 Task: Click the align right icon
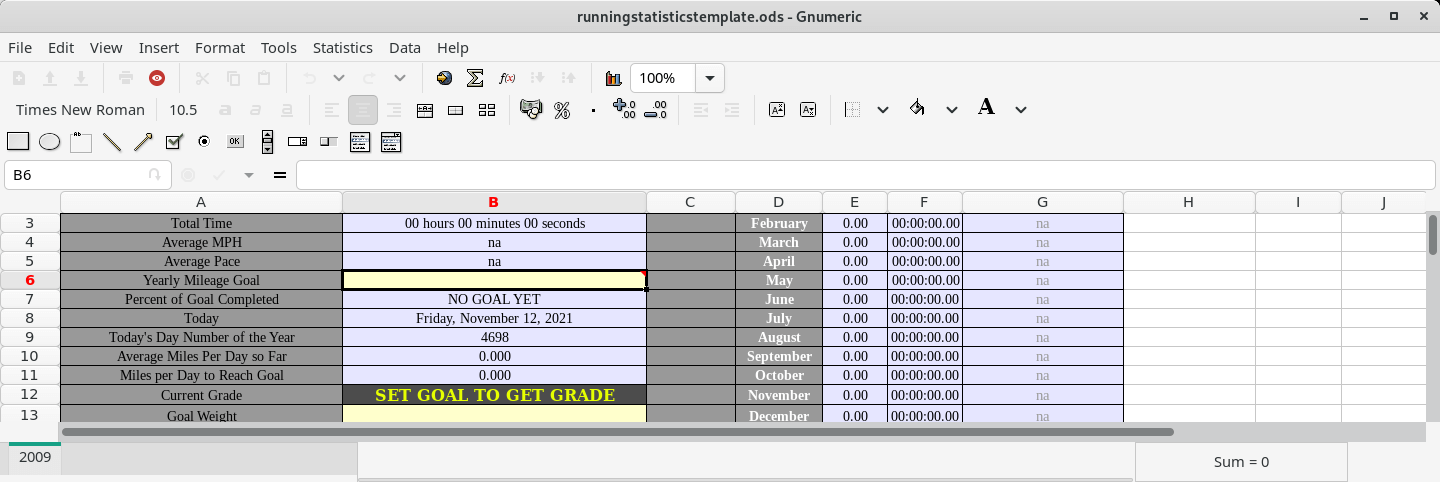tap(394, 110)
